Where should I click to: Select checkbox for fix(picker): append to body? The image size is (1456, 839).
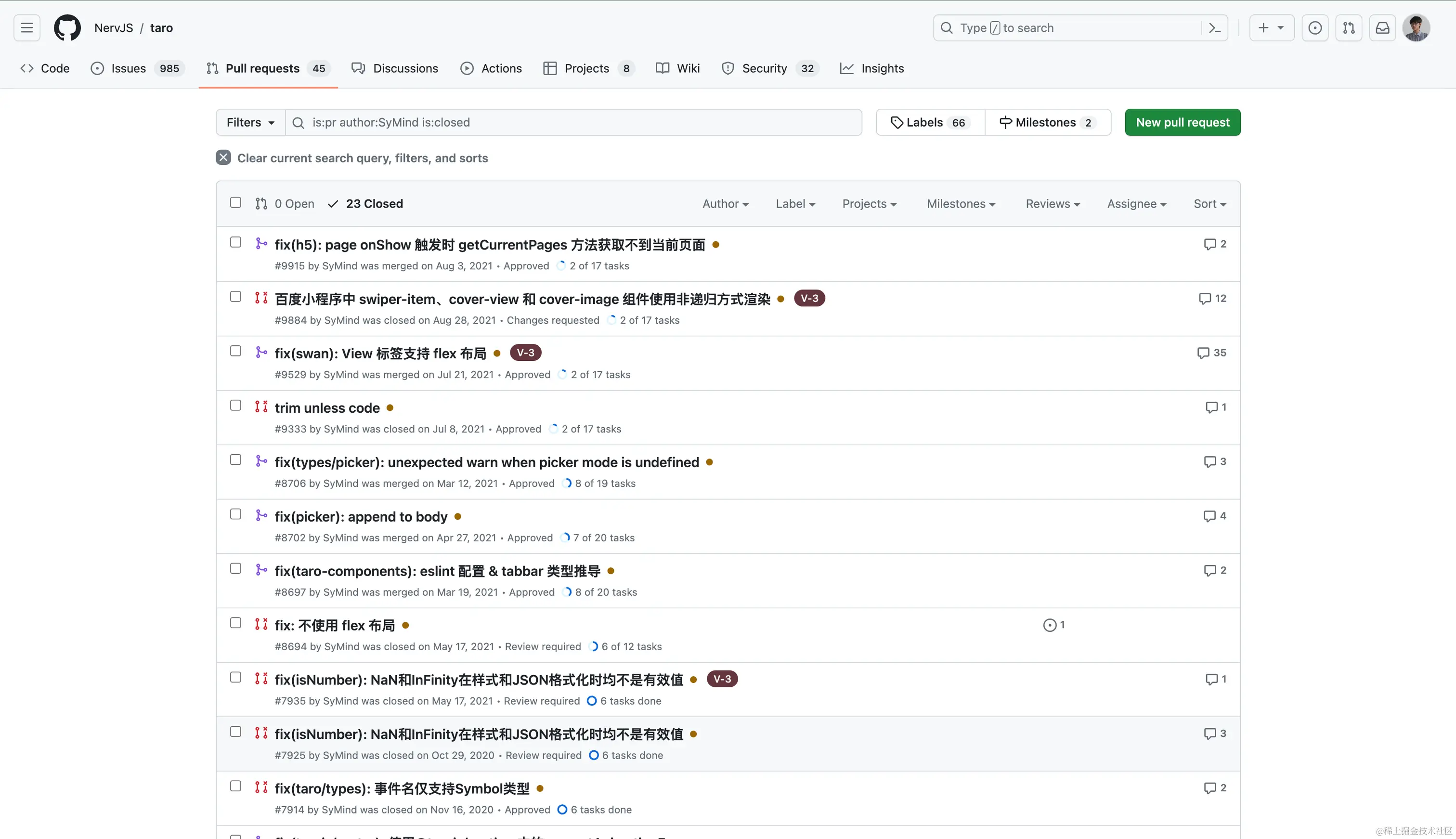(x=235, y=514)
